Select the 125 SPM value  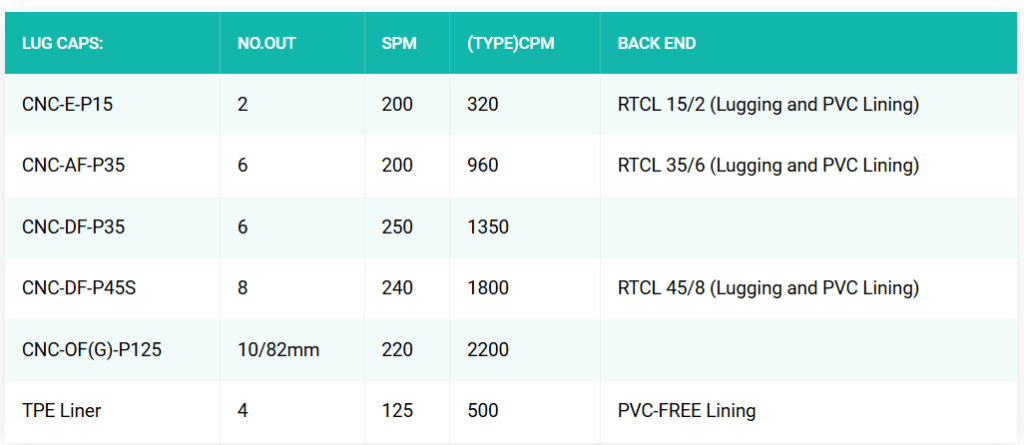point(397,411)
